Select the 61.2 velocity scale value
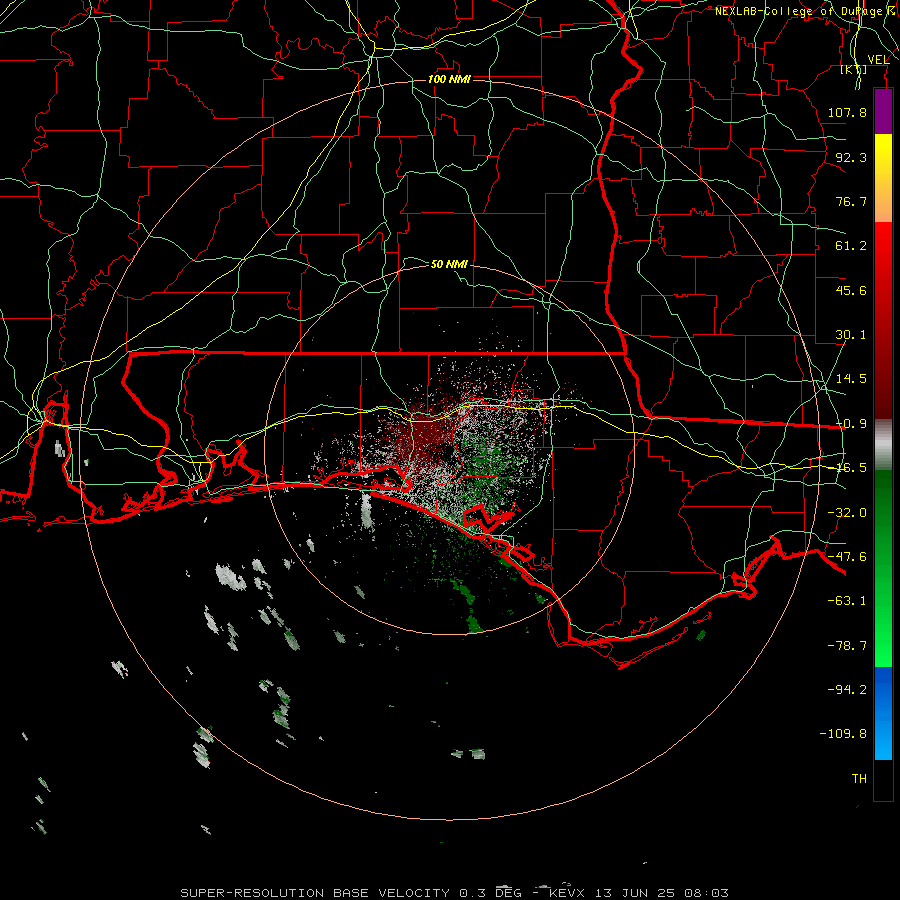 click(x=851, y=246)
